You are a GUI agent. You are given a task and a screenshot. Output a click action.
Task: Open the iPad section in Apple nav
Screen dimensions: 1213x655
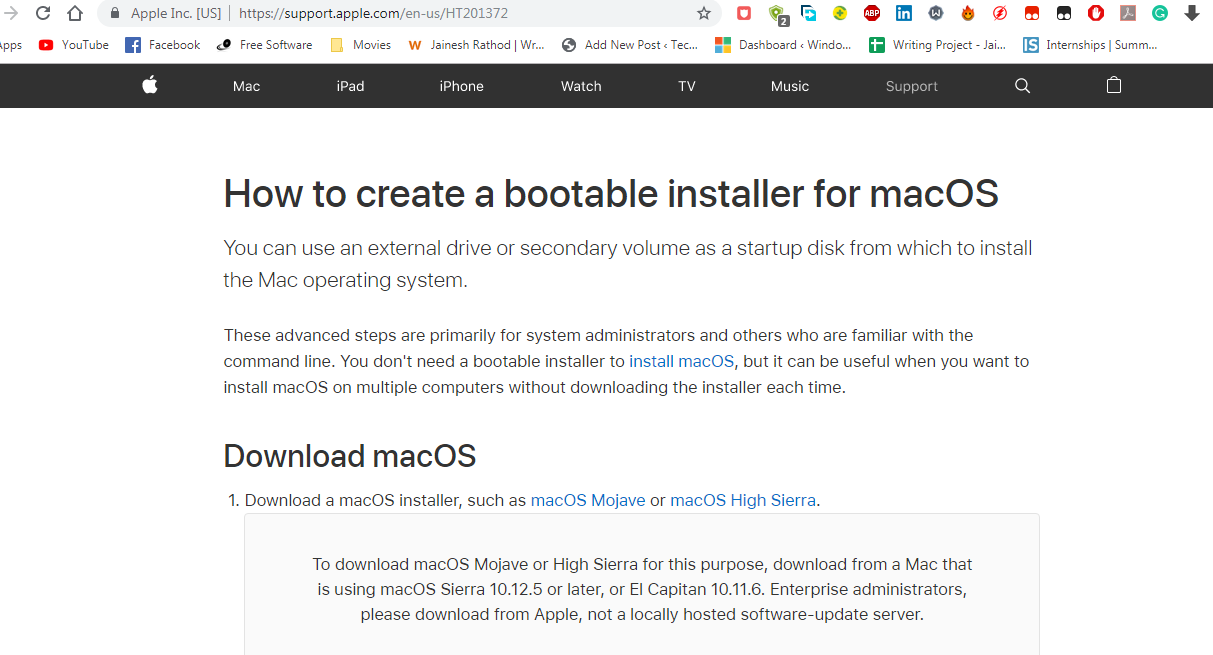(351, 86)
